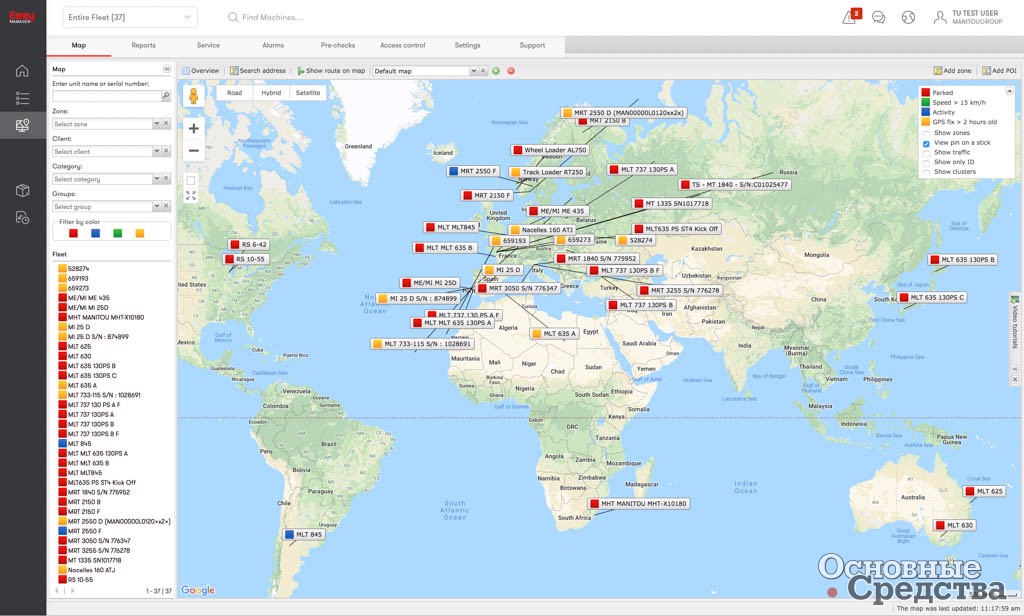This screenshot has height=616, width=1024.
Task: Click the Add POI button
Action: (x=999, y=71)
